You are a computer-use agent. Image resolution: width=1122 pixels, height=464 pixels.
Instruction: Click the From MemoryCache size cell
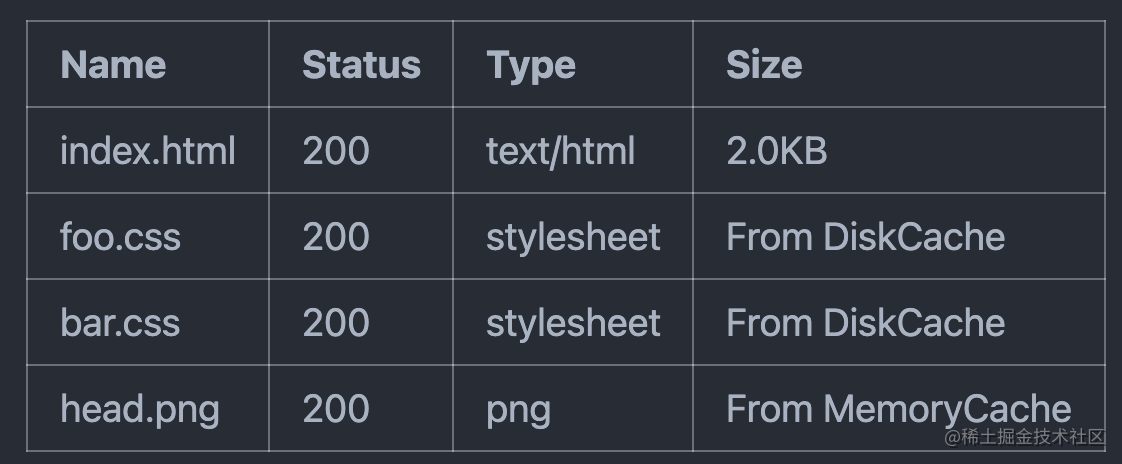click(898, 409)
